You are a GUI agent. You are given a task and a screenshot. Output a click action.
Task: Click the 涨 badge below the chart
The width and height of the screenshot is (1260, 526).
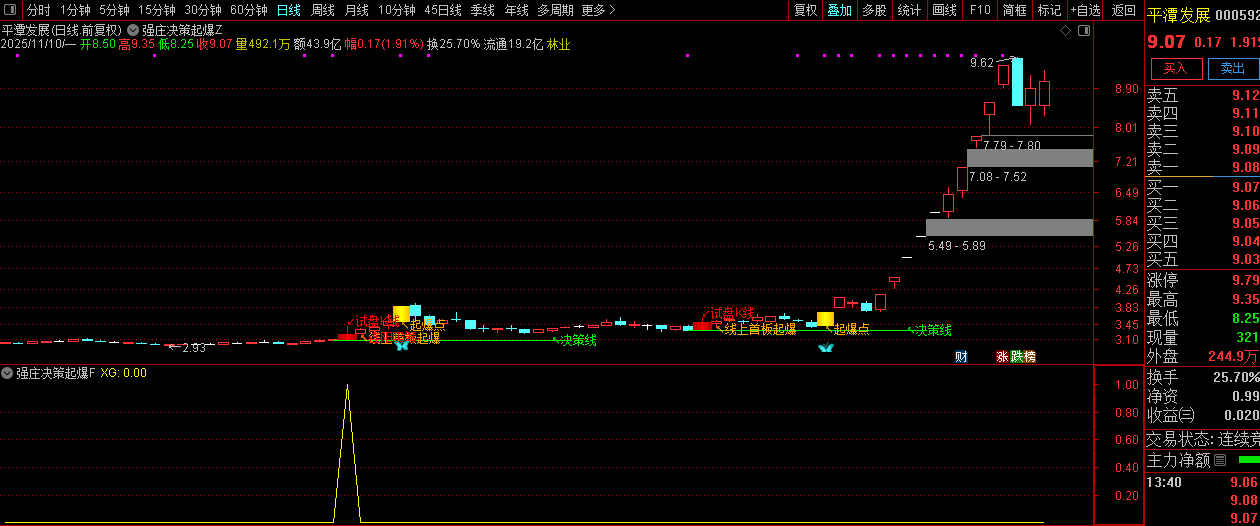[x=1002, y=356]
